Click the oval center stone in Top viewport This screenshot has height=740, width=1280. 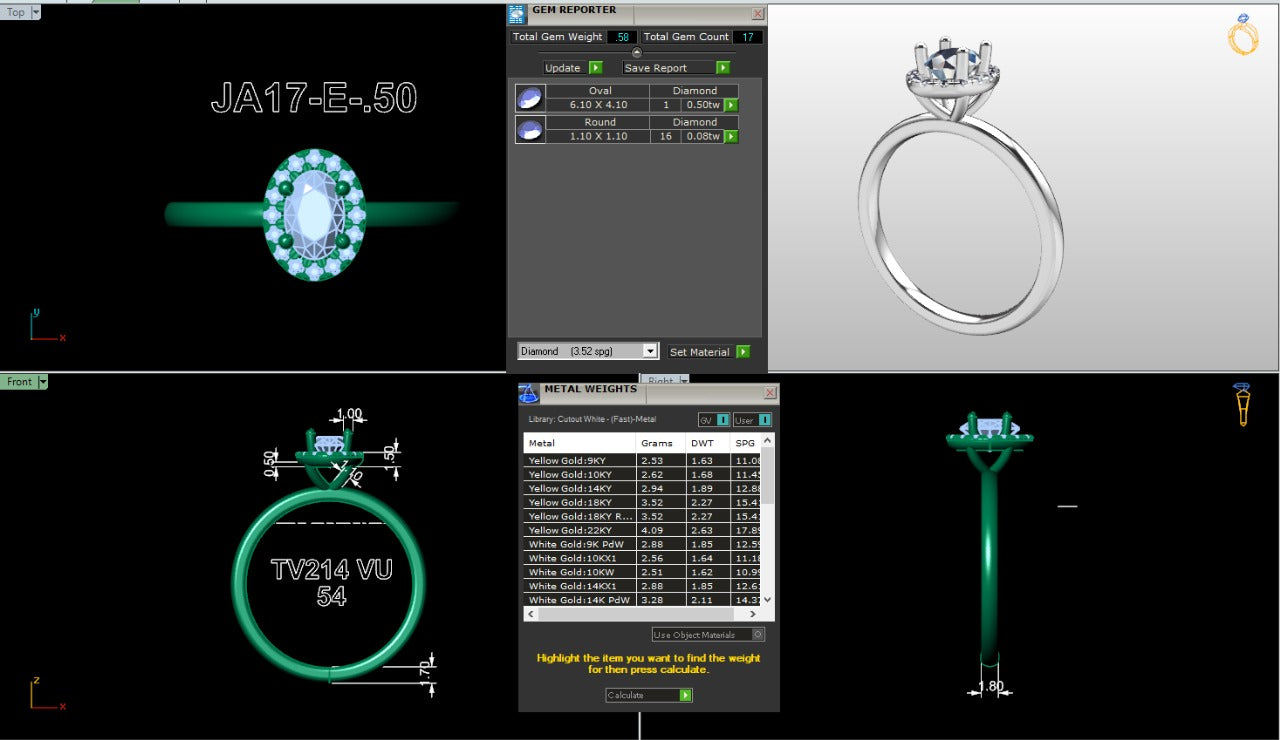[x=314, y=213]
